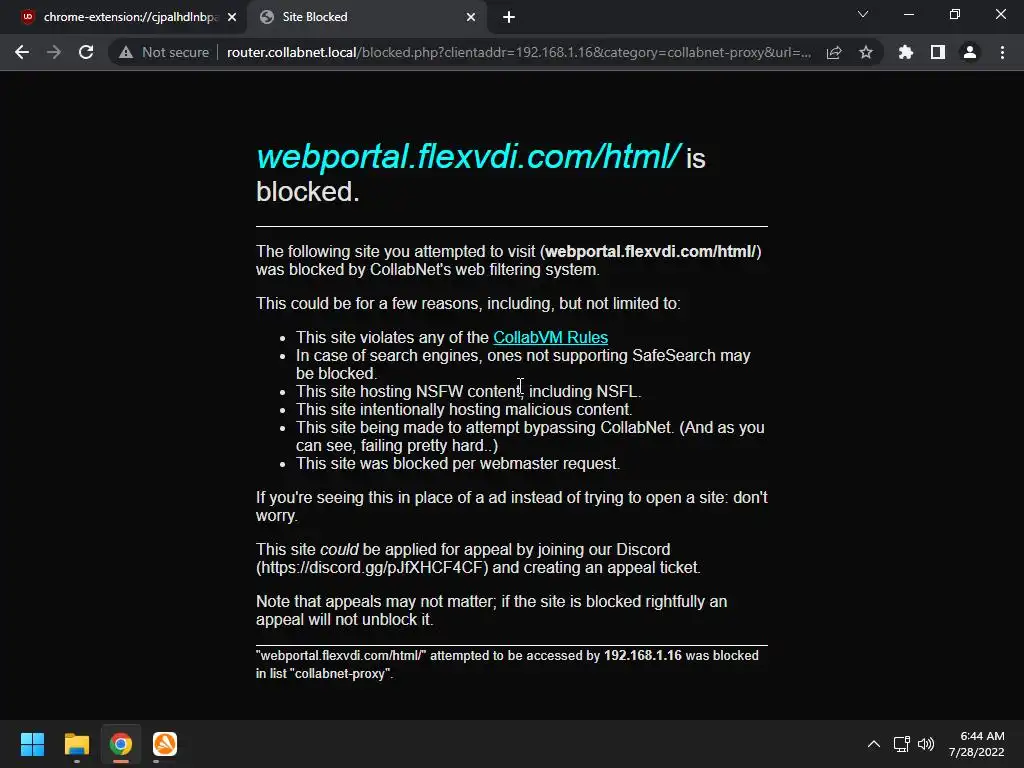Open the Extensions puzzle icon
The width and height of the screenshot is (1024, 768).
point(906,52)
